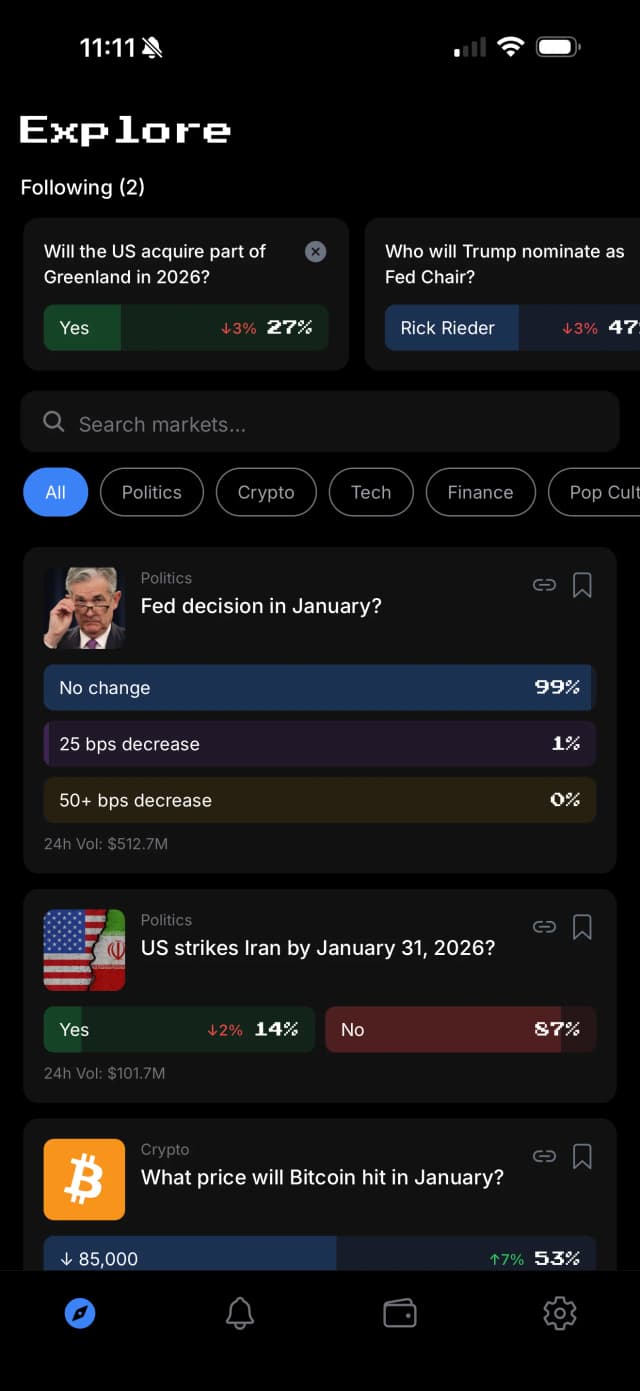Click "No" on US strikes Iran market

461,1029
